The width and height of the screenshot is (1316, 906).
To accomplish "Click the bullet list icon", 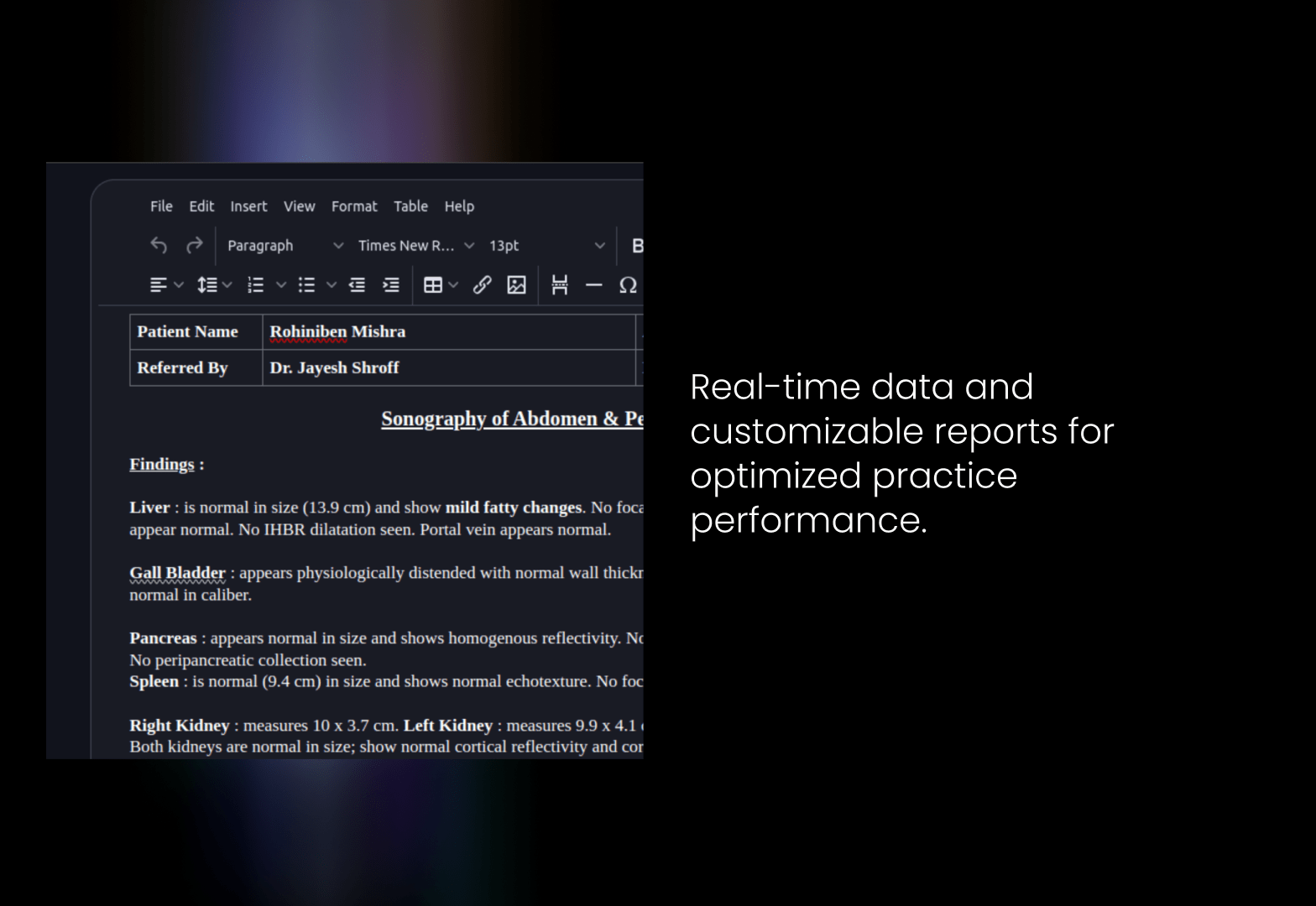I will click(306, 285).
